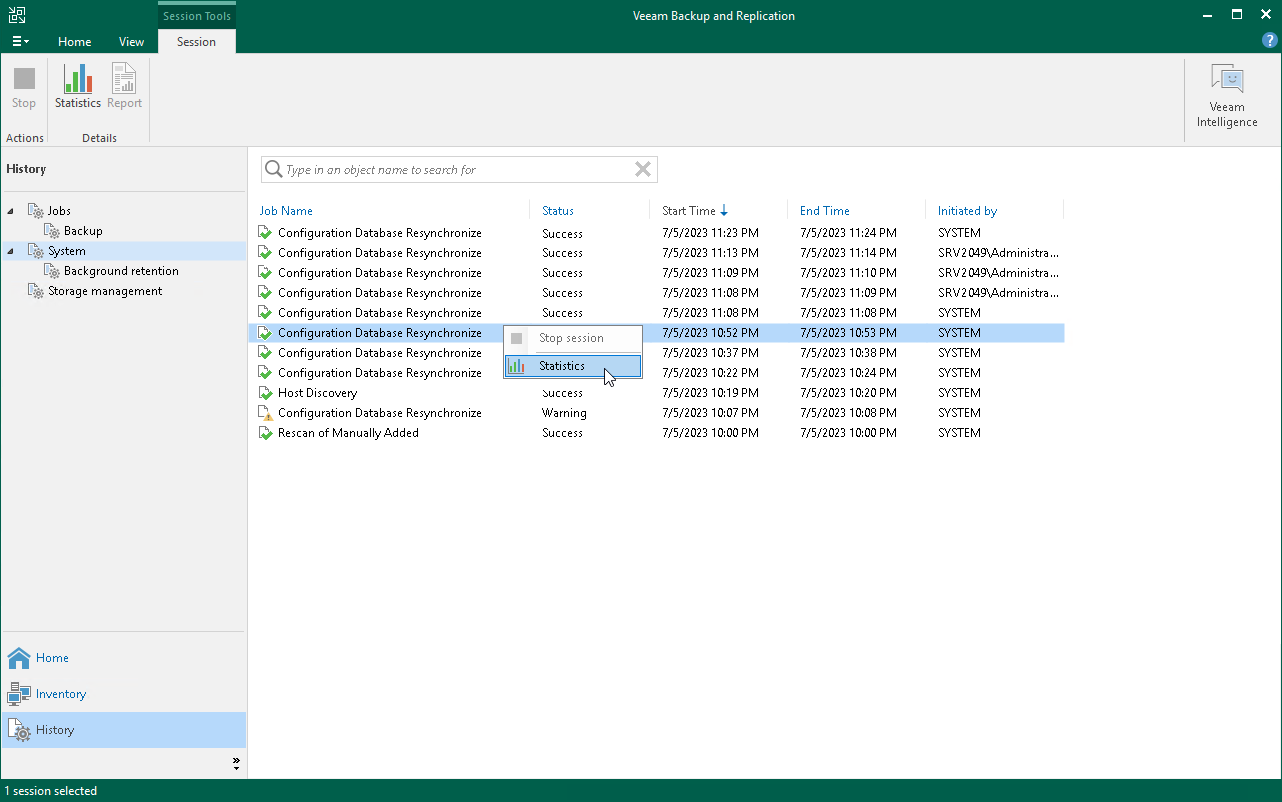Click the success icon of the 10:22 PM session
The height and width of the screenshot is (802, 1282).
265,373
